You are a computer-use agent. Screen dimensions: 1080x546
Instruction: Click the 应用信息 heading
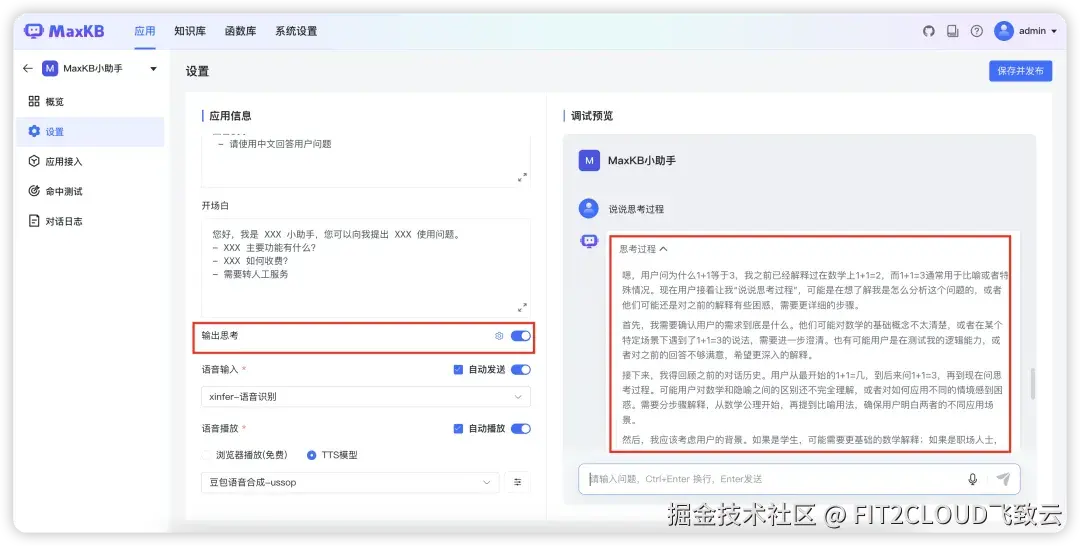[x=230, y=116]
